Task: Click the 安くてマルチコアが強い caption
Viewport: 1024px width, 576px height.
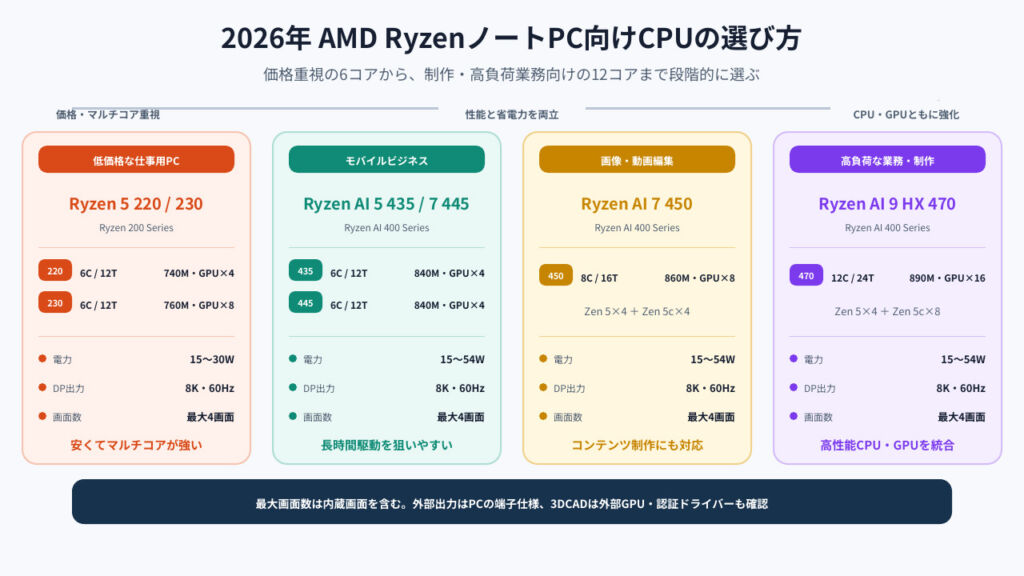Action: pos(136,445)
